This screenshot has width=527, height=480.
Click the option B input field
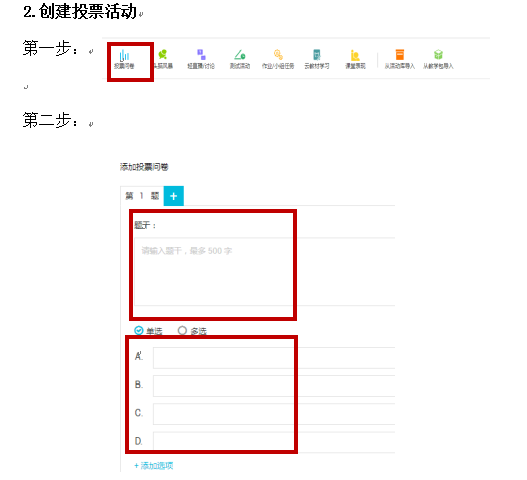274,386
